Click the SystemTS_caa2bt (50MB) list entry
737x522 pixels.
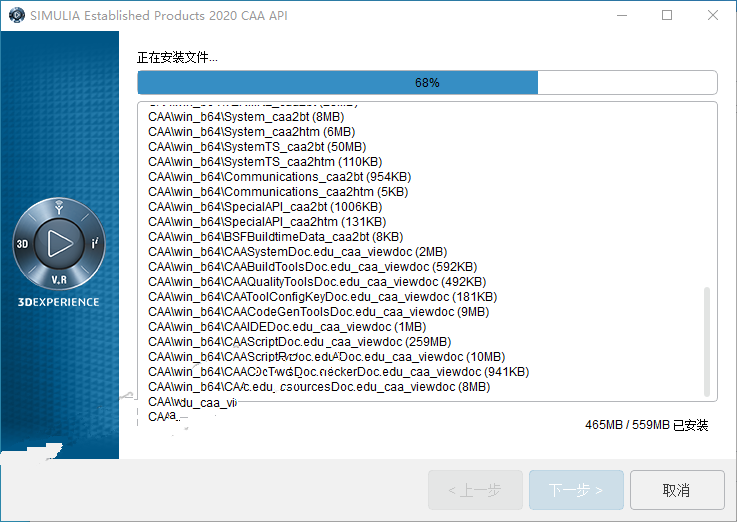[x=257, y=147]
